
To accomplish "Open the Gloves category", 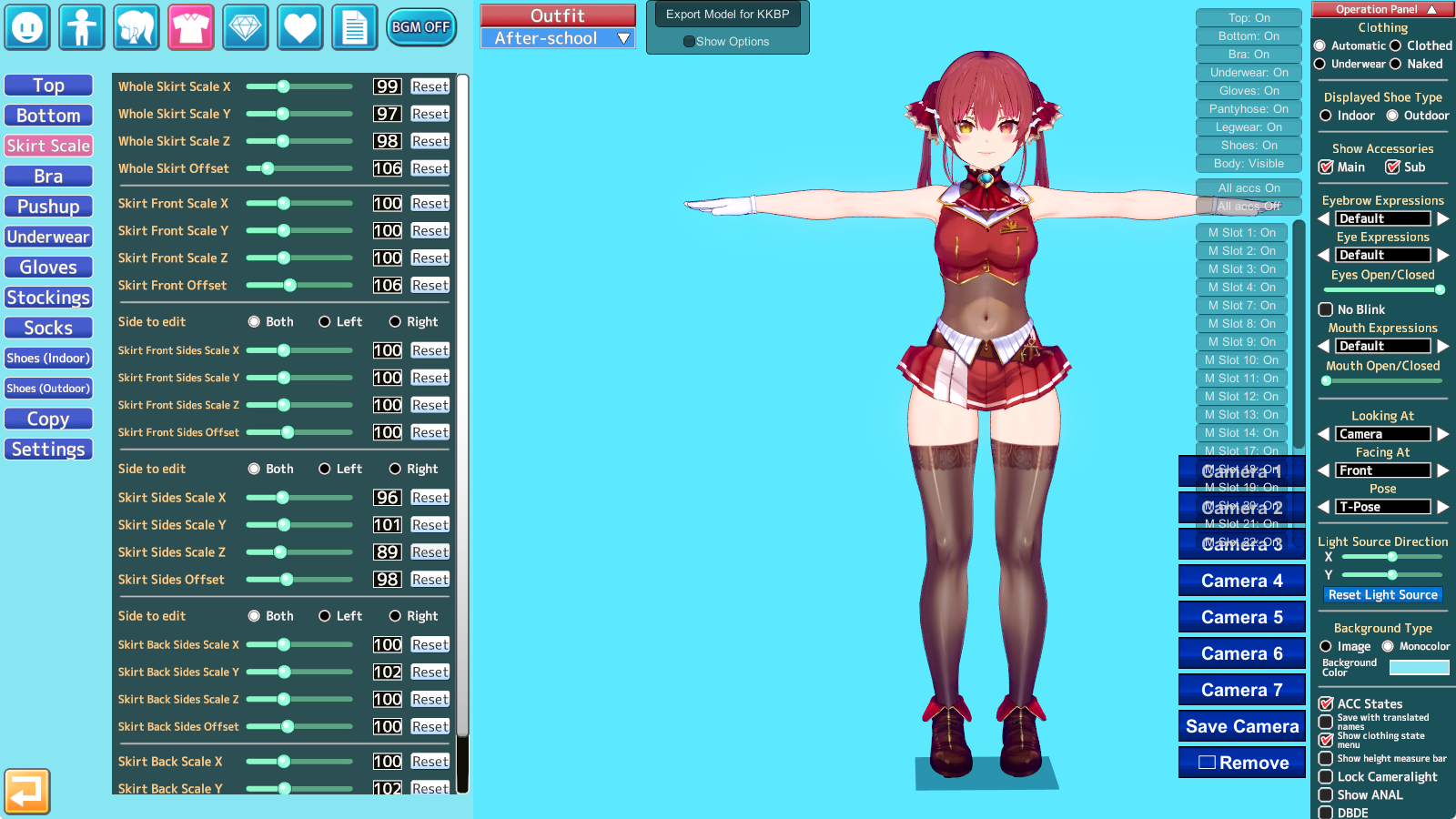I will [48, 268].
